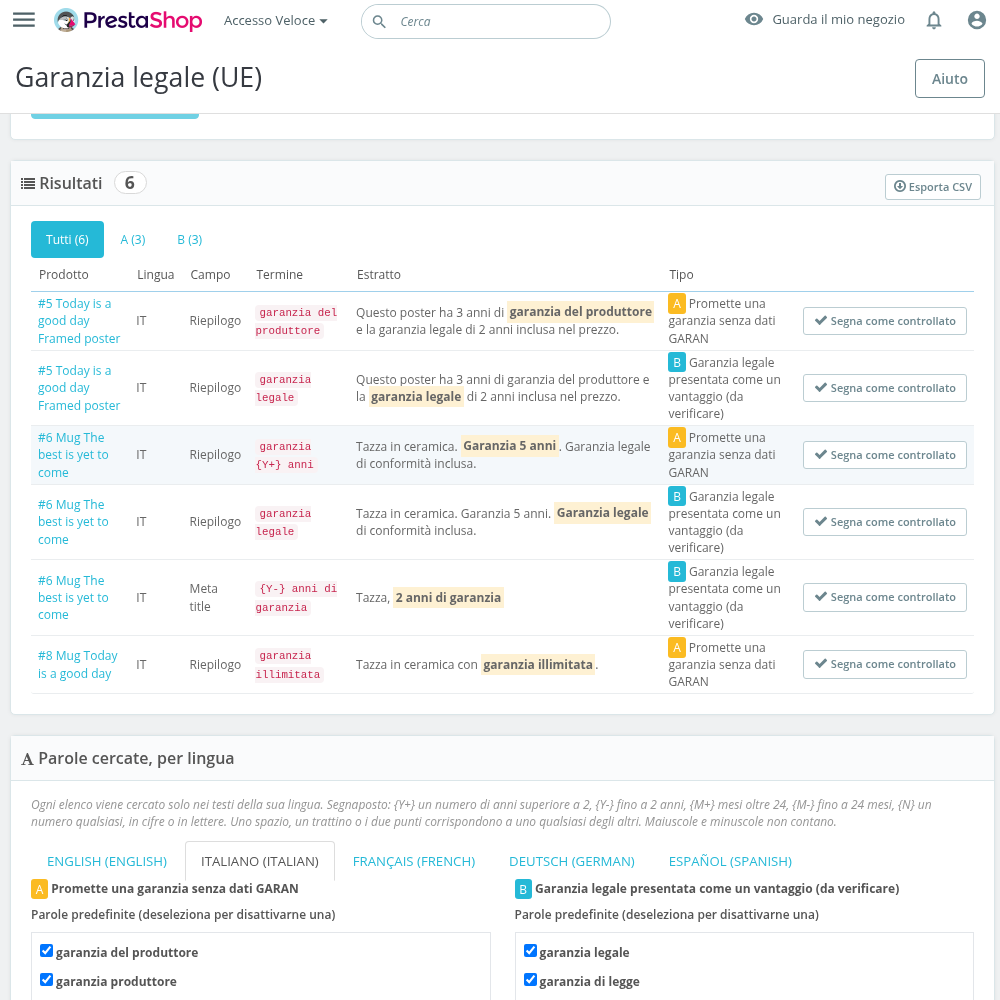Filter results by the A (3) tab
This screenshot has height=1000, width=1000.
tap(133, 240)
